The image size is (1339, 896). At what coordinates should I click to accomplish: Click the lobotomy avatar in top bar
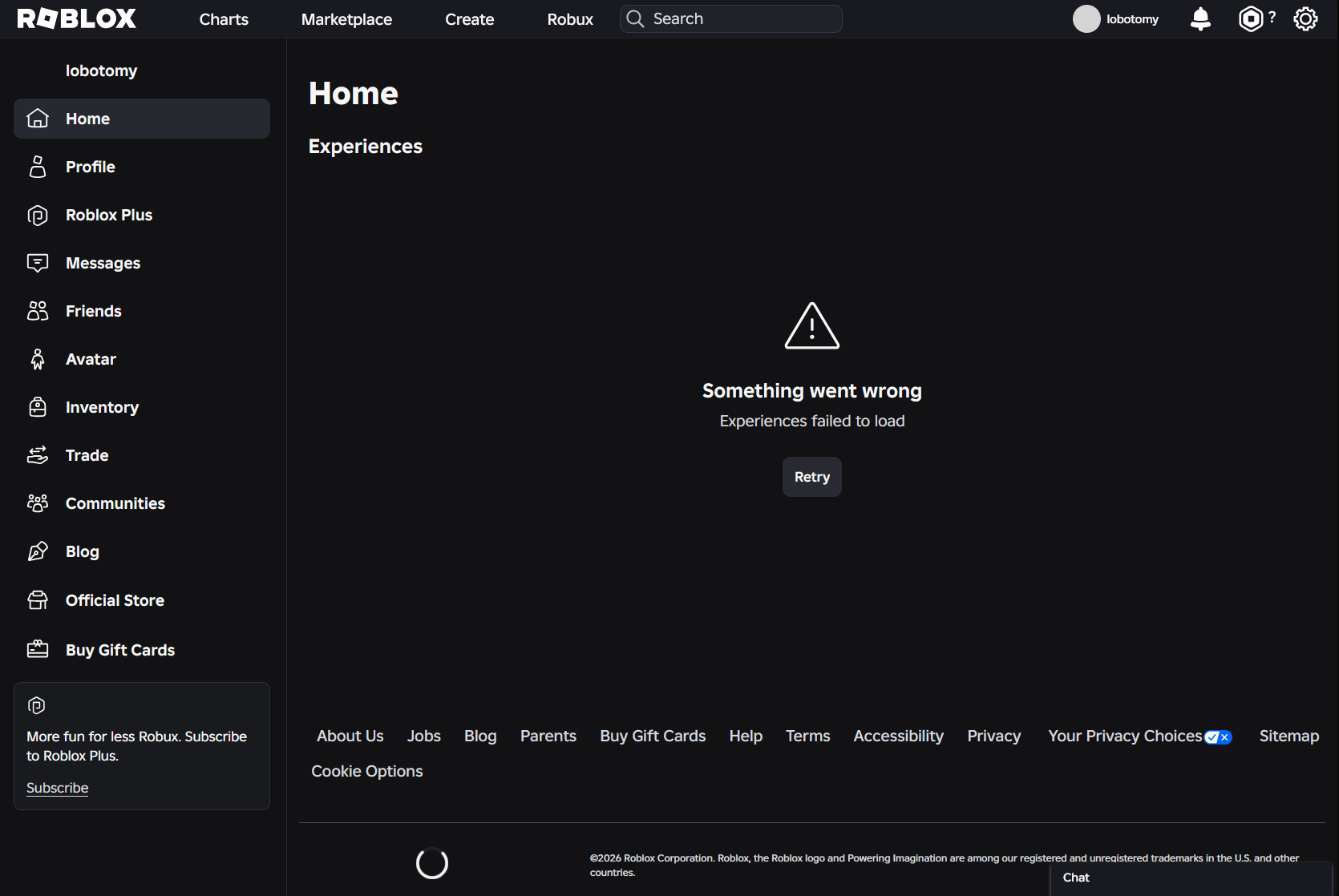(x=1086, y=18)
